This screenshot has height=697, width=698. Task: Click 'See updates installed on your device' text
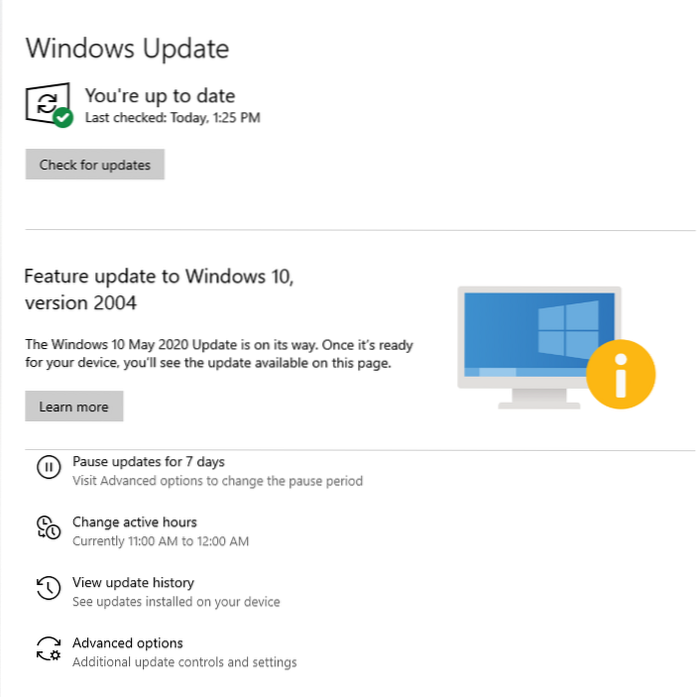tap(176, 602)
